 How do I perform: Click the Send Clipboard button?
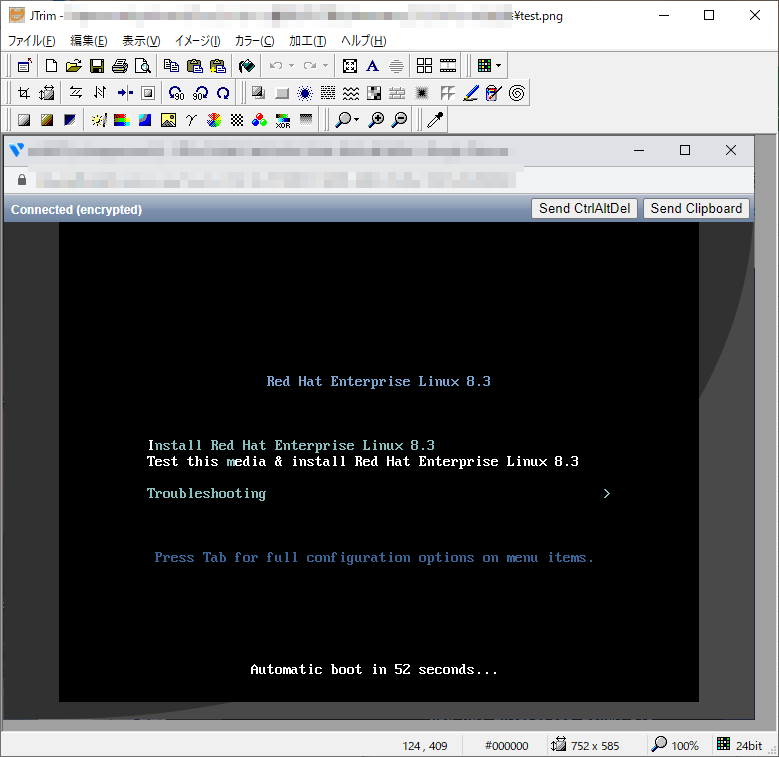click(696, 209)
